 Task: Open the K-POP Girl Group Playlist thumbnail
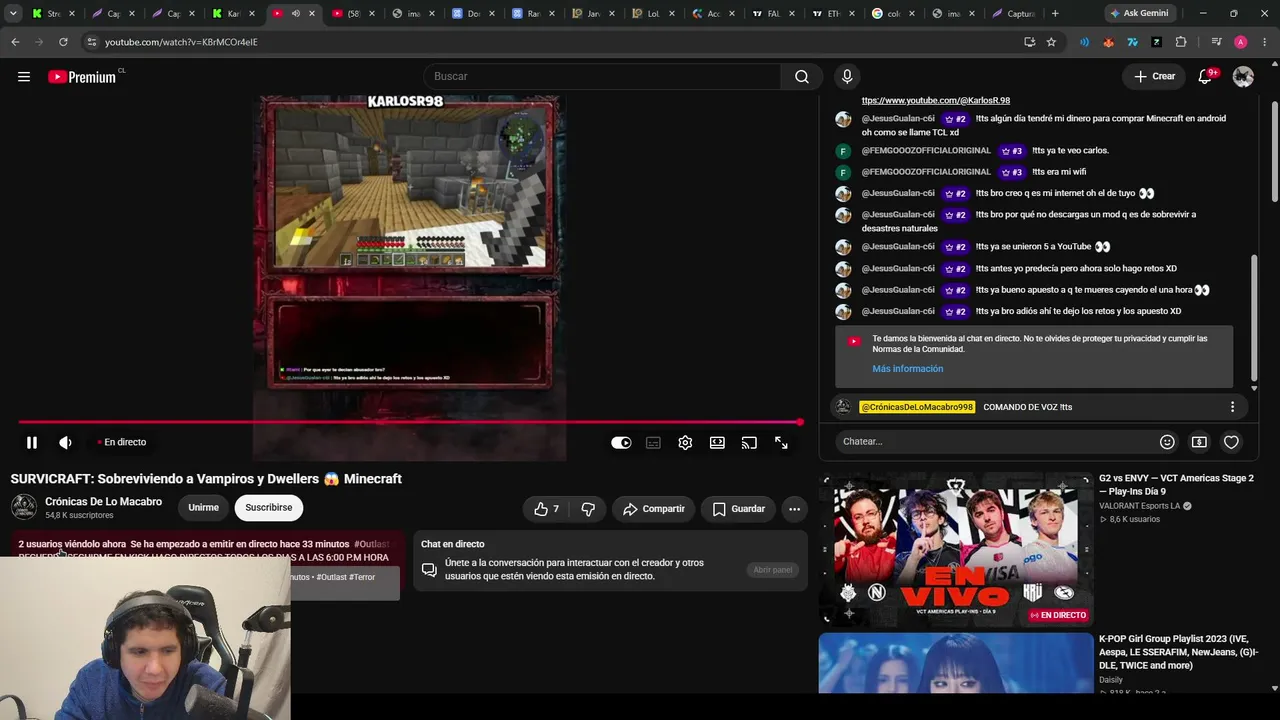click(x=956, y=664)
